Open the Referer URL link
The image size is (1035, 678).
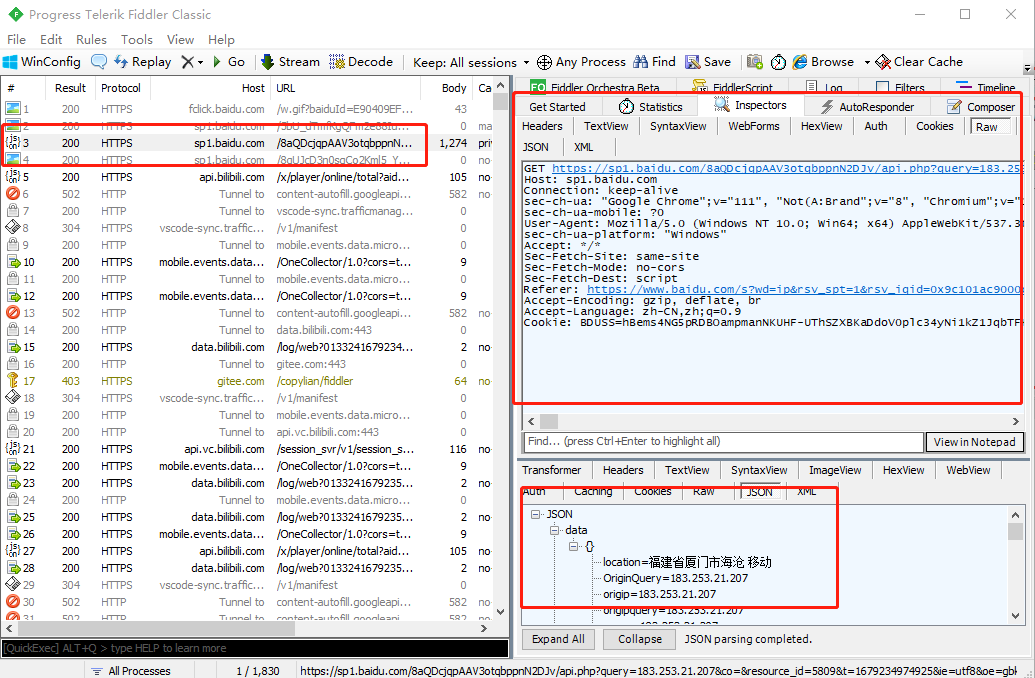[803, 289]
